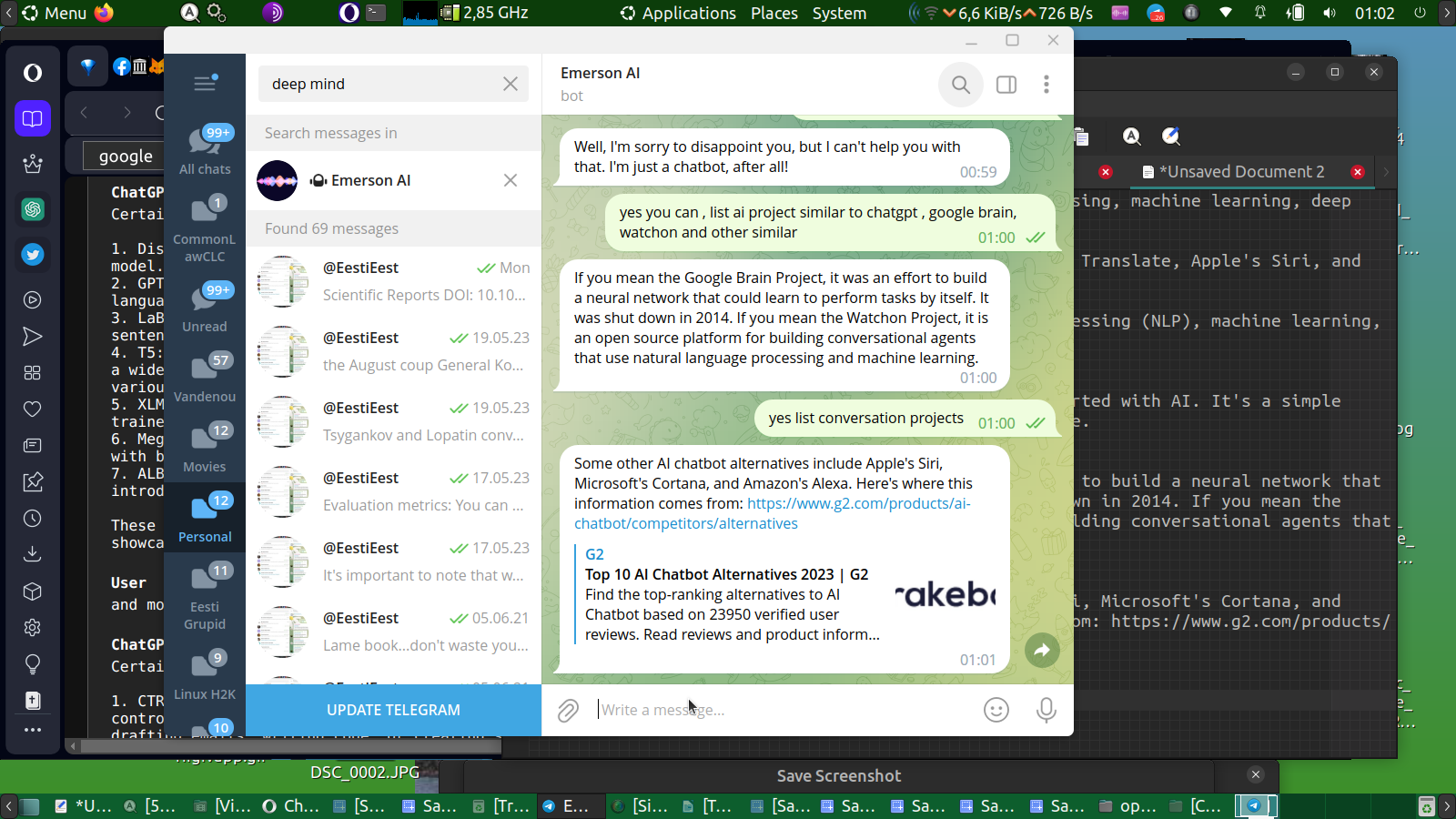The height and width of the screenshot is (819, 1456).
Task: Open the chat's three-dot options menu
Action: click(x=1046, y=85)
